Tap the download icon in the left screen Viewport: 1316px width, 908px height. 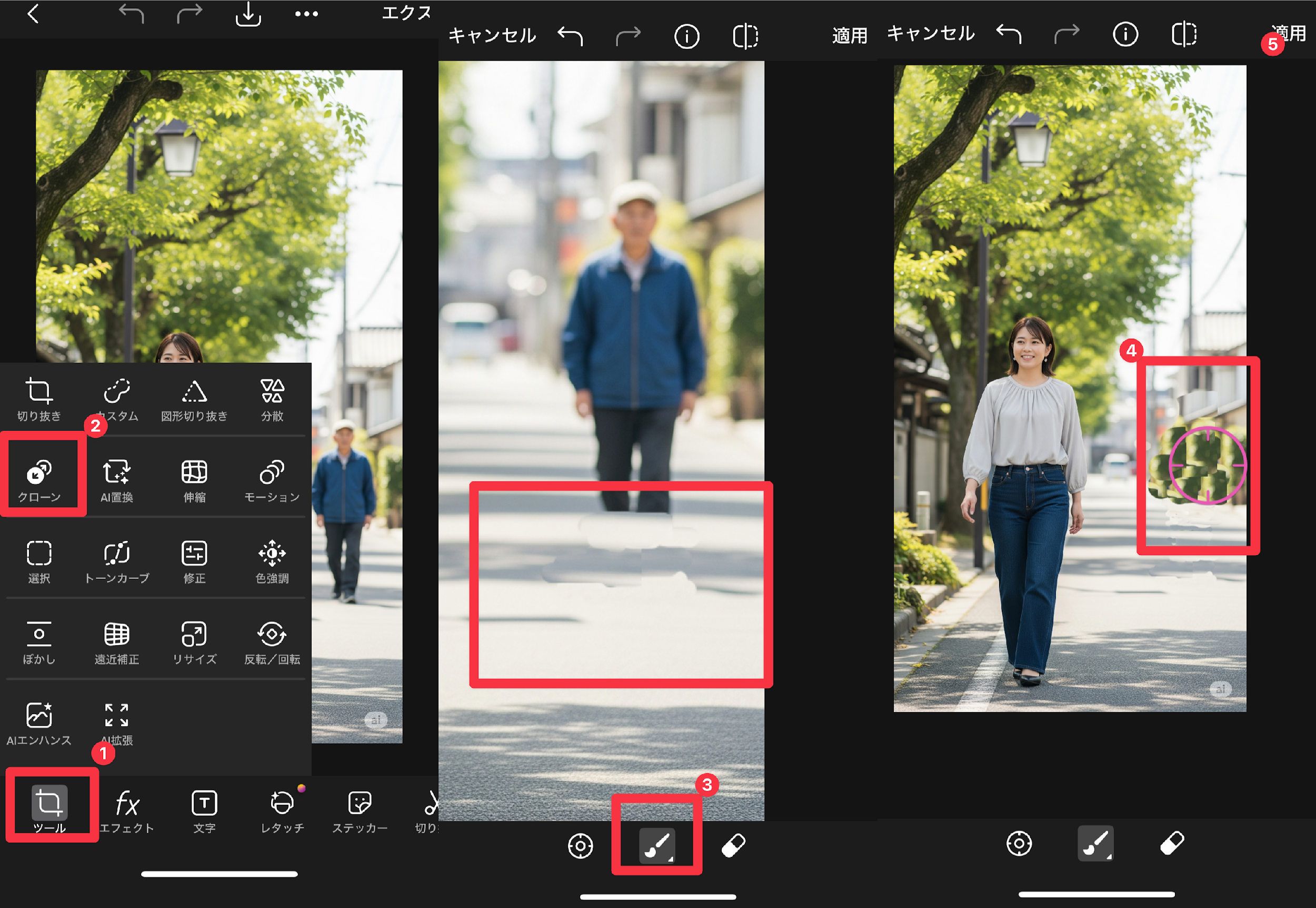(248, 14)
